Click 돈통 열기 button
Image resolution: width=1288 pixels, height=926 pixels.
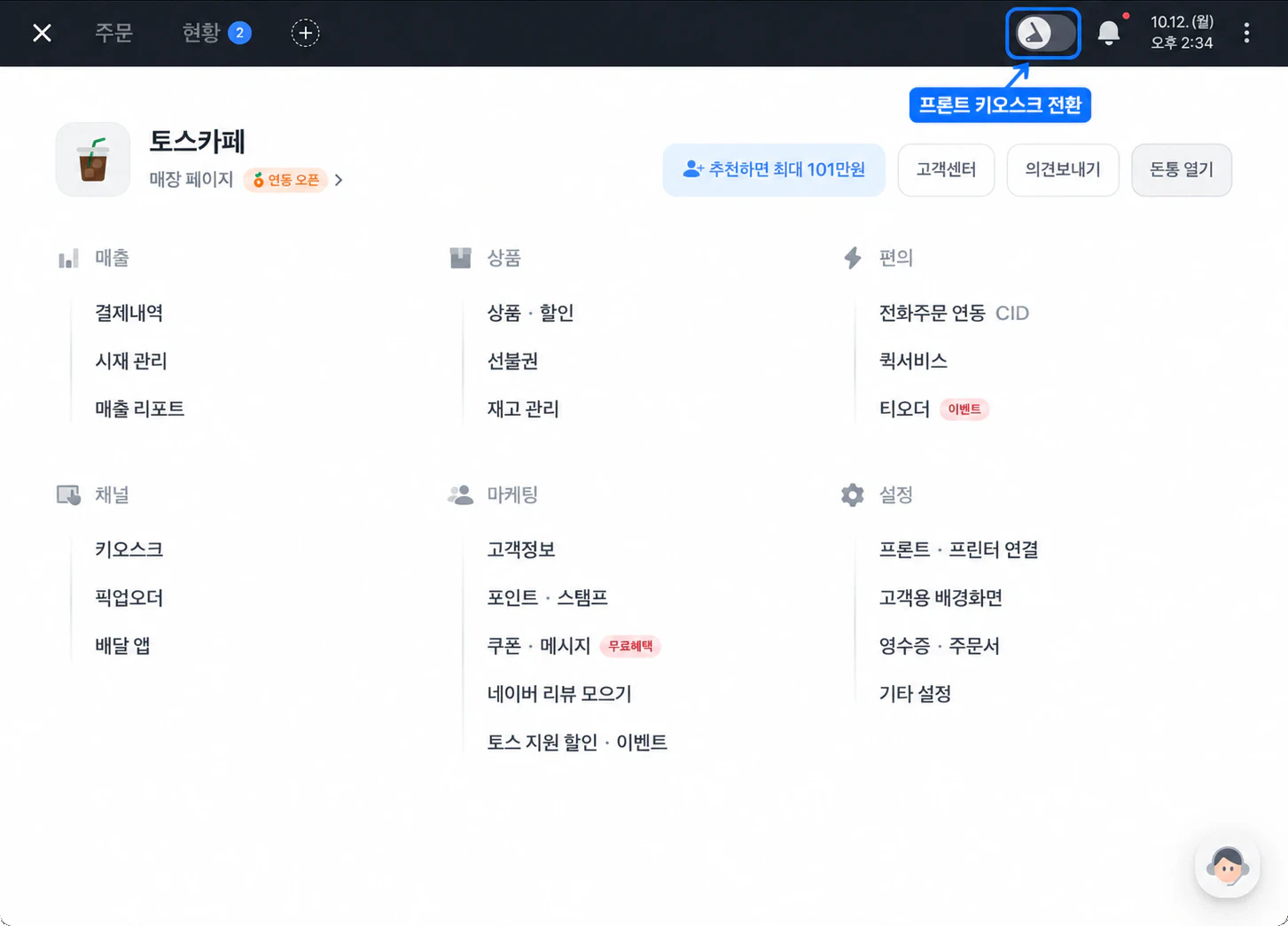1182,169
